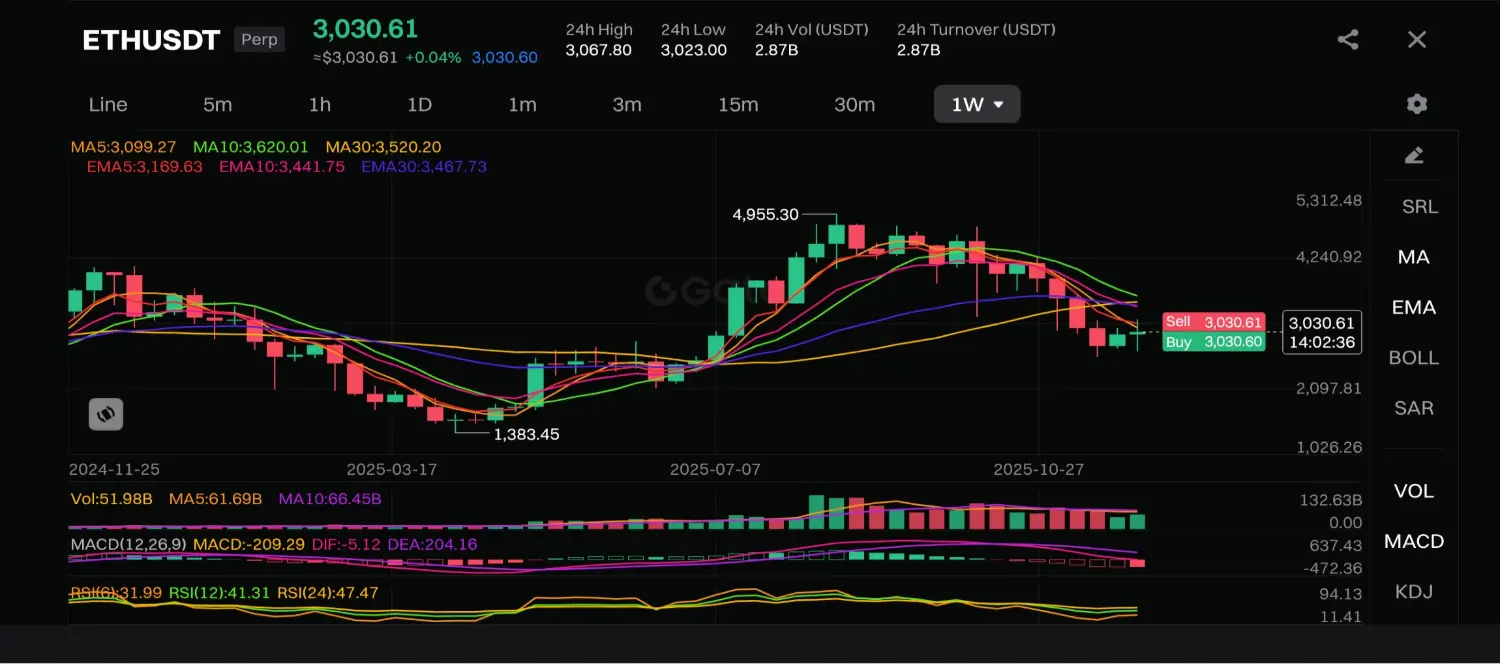Image resolution: width=1500 pixels, height=664 pixels.
Task: Click the 24h High value 3,067.80
Action: tap(598, 50)
